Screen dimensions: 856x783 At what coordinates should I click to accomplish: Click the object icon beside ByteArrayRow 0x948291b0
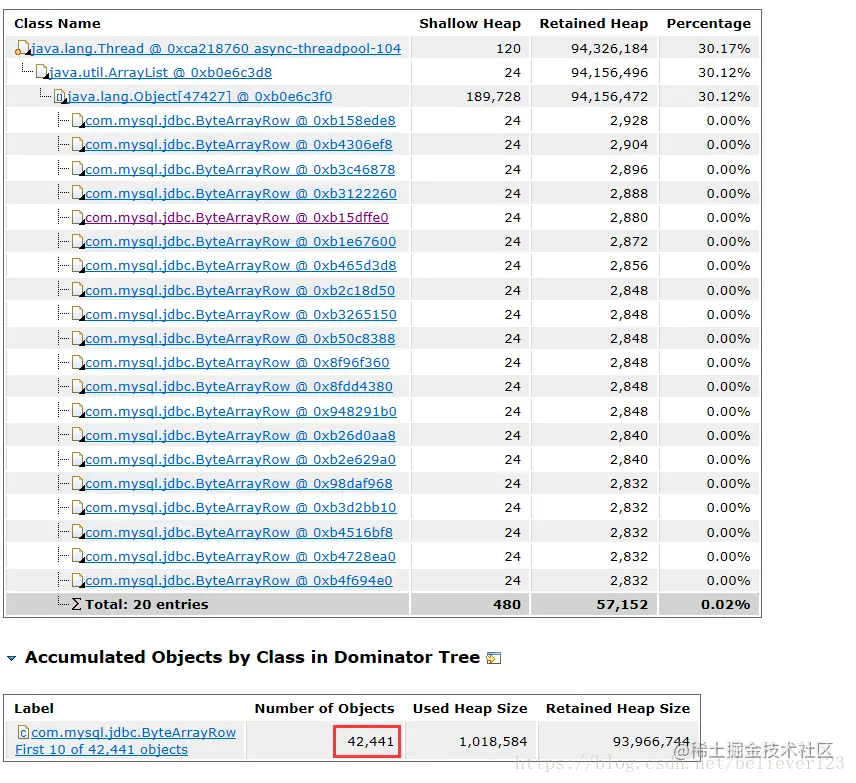[x=78, y=412]
